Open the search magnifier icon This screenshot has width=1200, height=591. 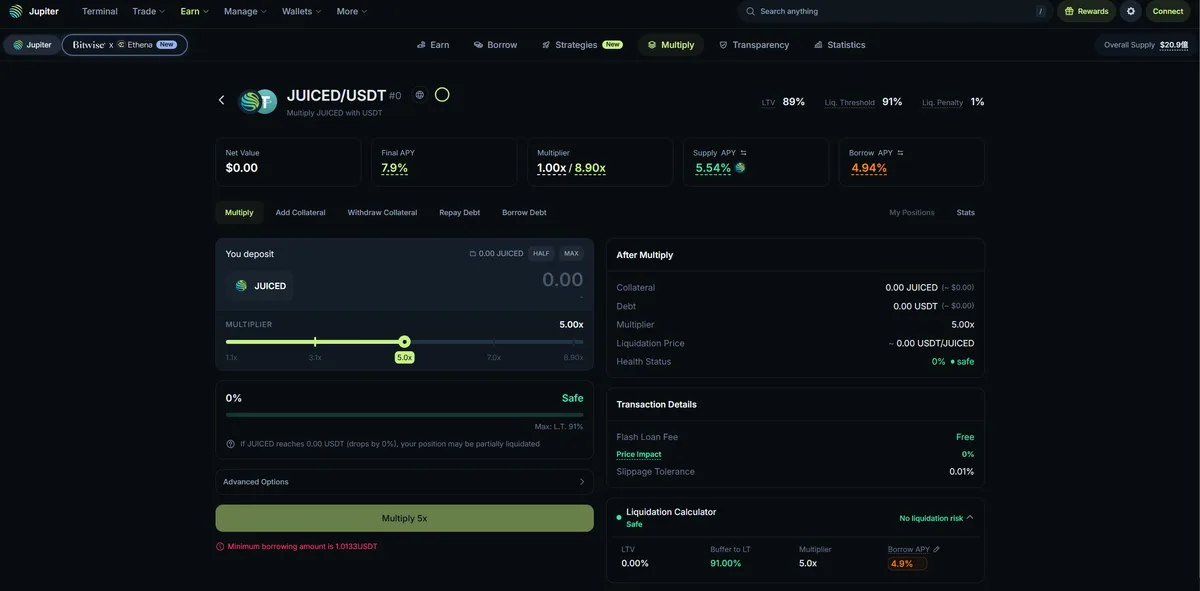tap(750, 11)
